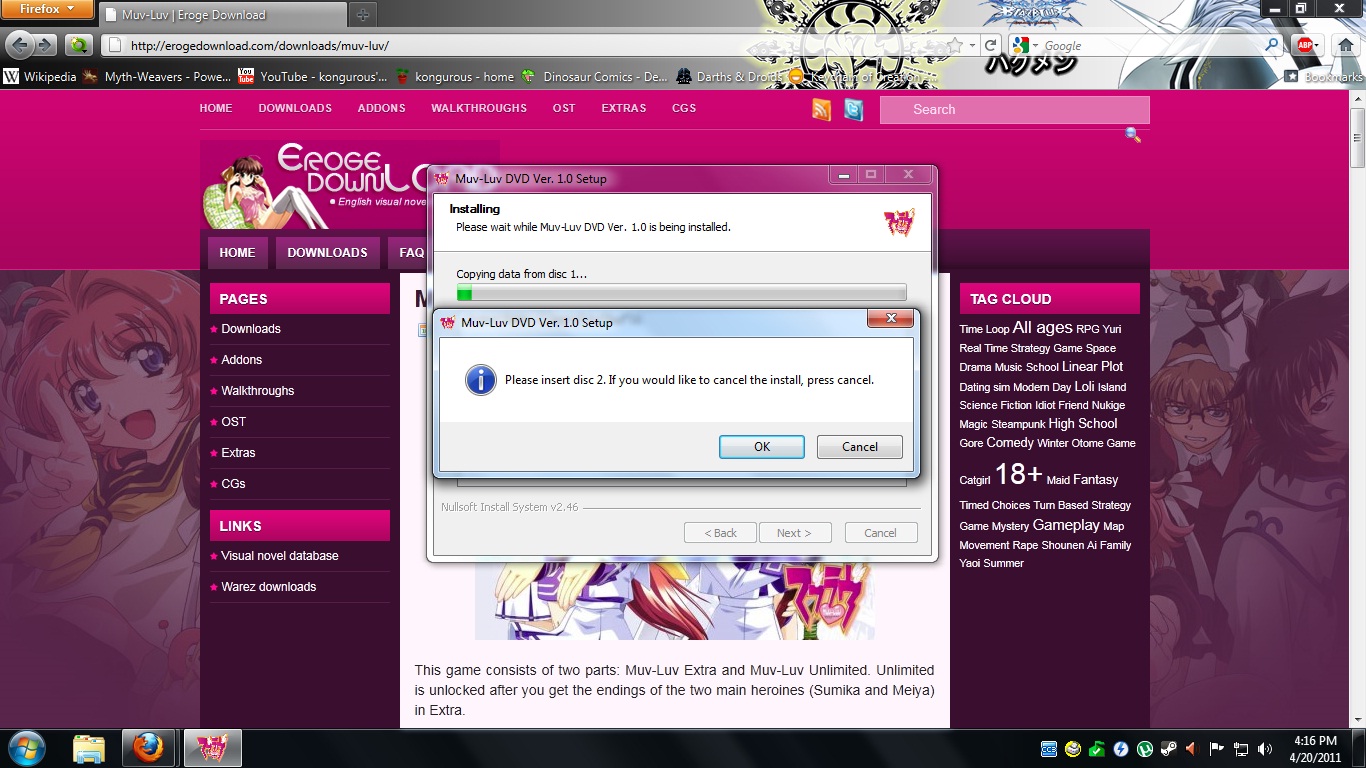
Task: Go forward one page in Firefox
Action: 46,45
